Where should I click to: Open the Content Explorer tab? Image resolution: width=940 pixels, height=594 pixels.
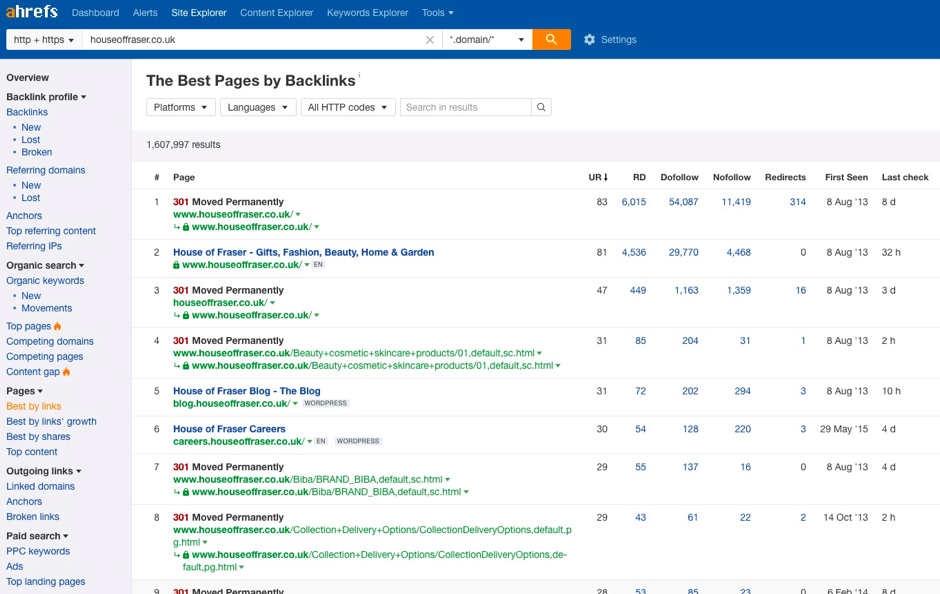coord(276,13)
